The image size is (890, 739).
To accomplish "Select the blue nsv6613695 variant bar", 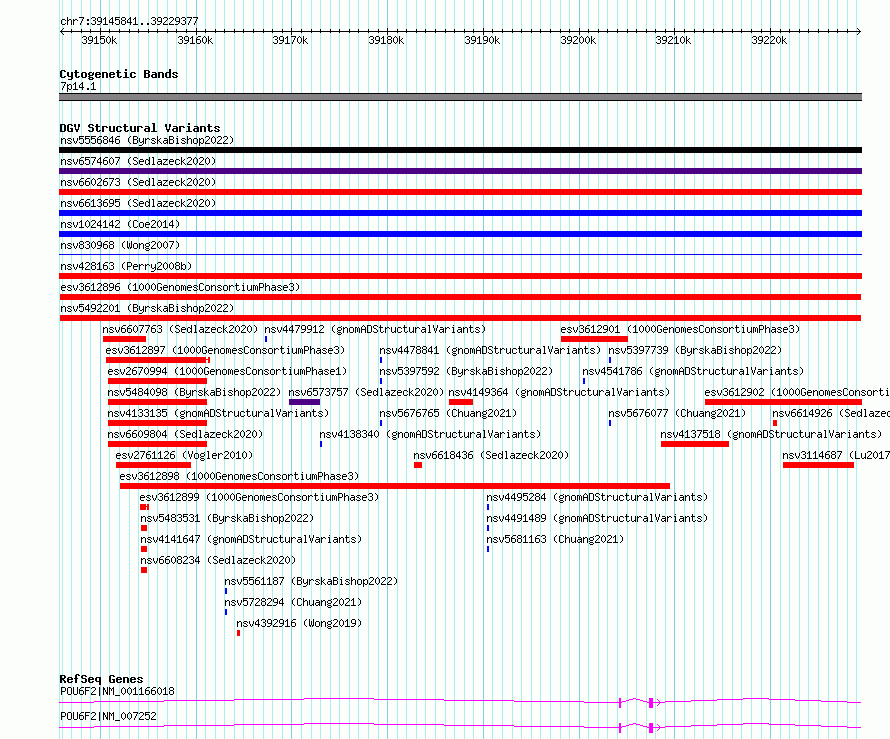I will click(x=460, y=213).
